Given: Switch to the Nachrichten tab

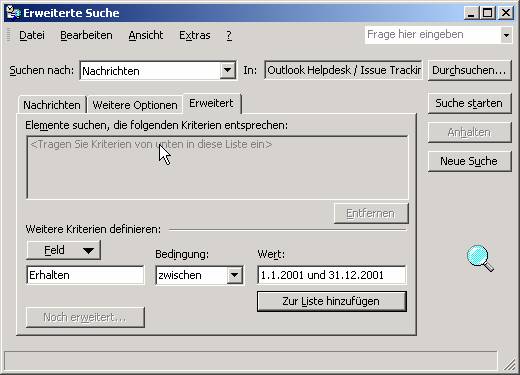Looking at the screenshot, I should pos(52,105).
